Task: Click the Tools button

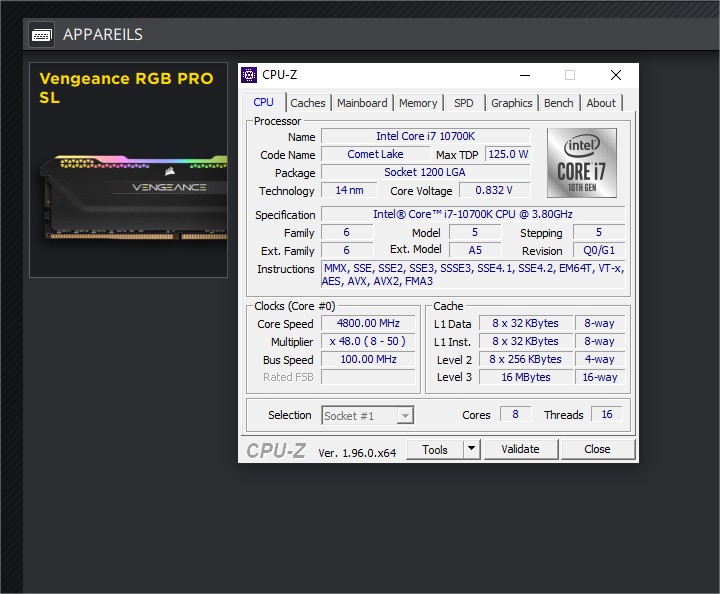Action: [x=434, y=449]
